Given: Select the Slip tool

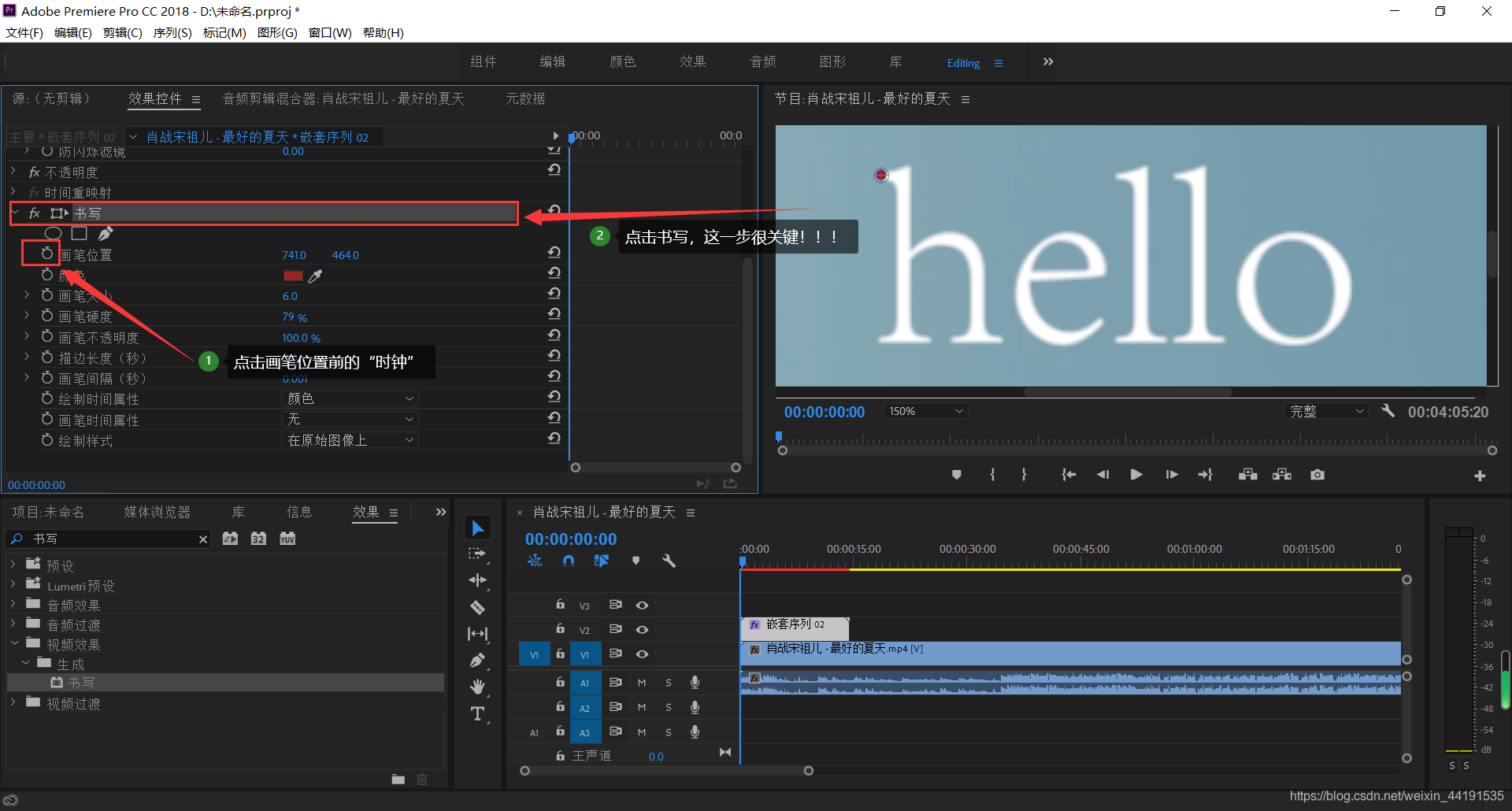Looking at the screenshot, I should (x=477, y=634).
